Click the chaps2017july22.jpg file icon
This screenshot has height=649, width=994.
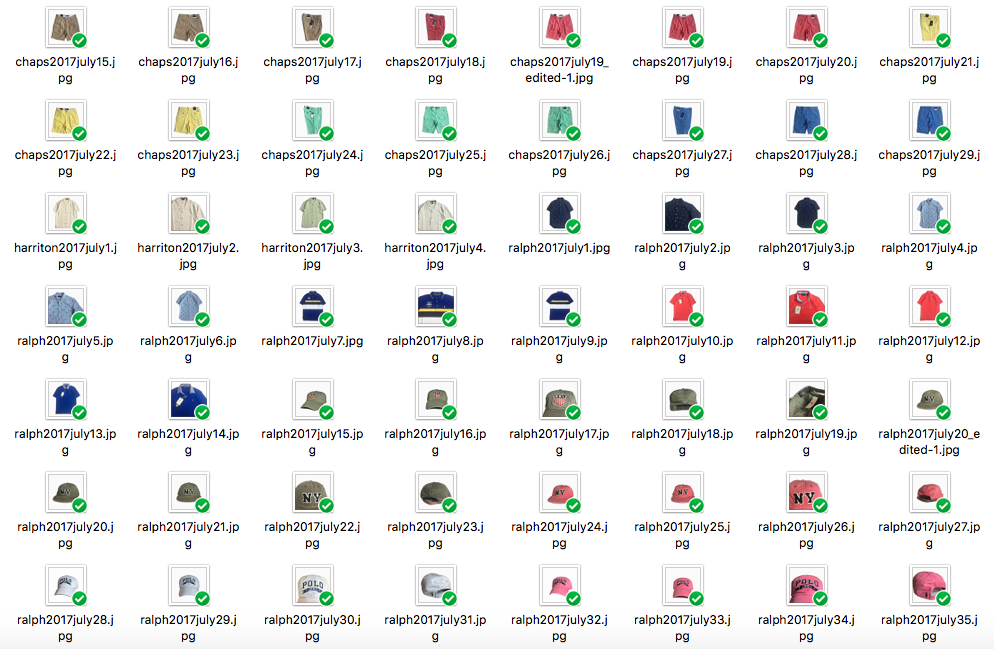click(65, 120)
